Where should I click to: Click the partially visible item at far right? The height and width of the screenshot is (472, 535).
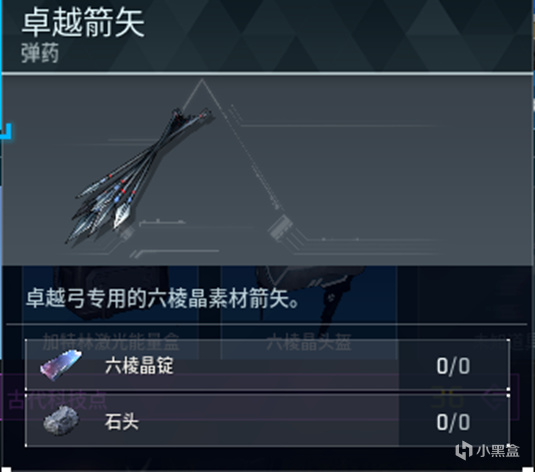click(x=505, y=341)
